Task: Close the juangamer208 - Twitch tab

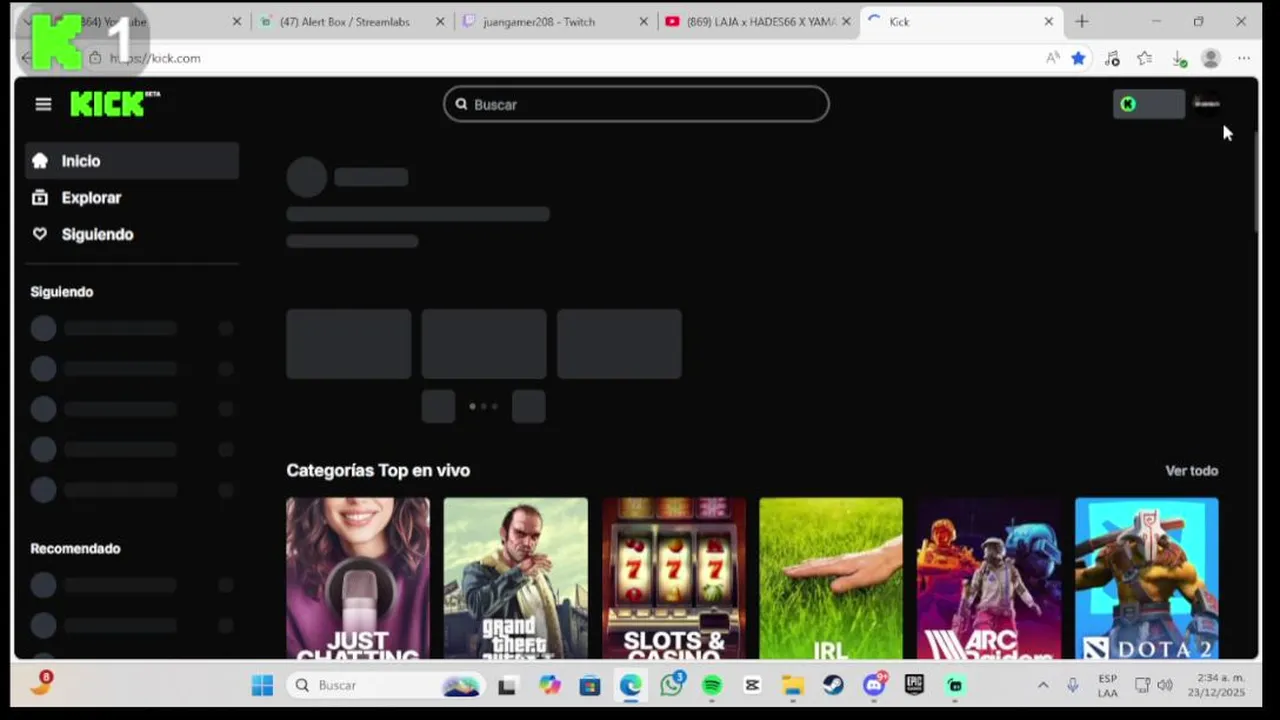Action: click(643, 22)
